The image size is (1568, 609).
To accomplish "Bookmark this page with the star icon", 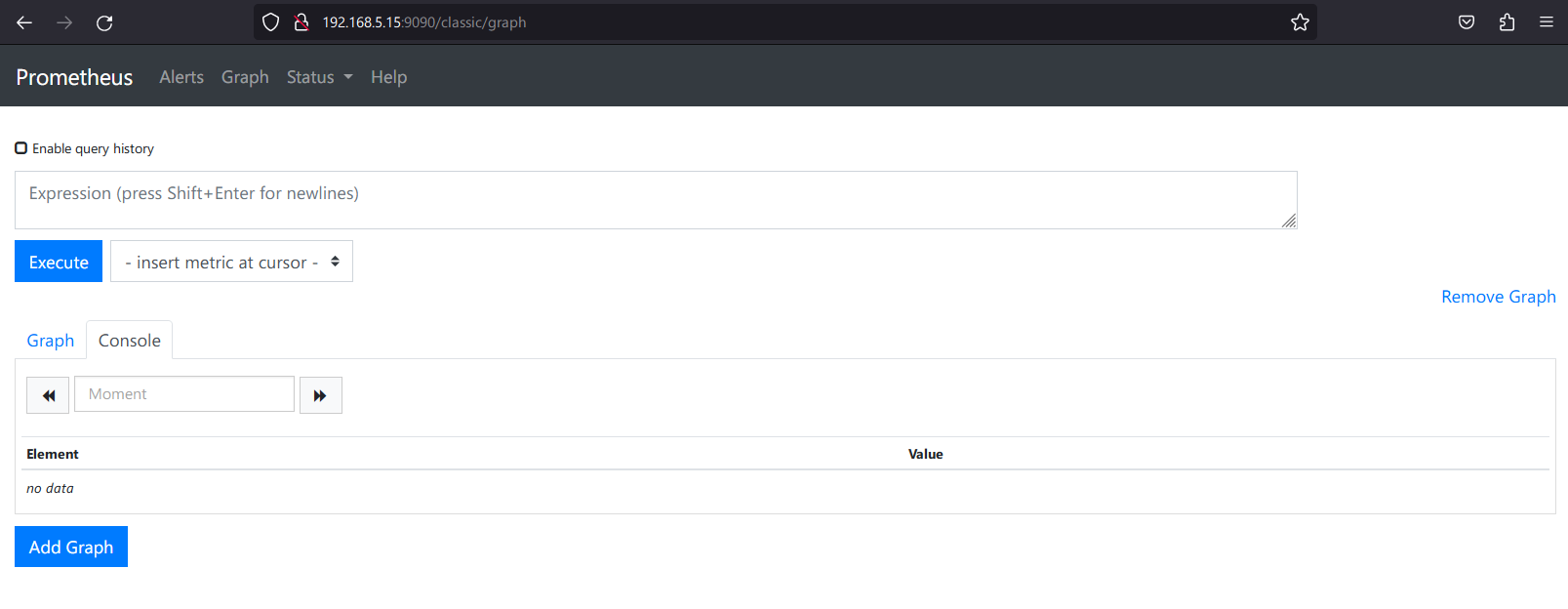I will [x=1300, y=22].
